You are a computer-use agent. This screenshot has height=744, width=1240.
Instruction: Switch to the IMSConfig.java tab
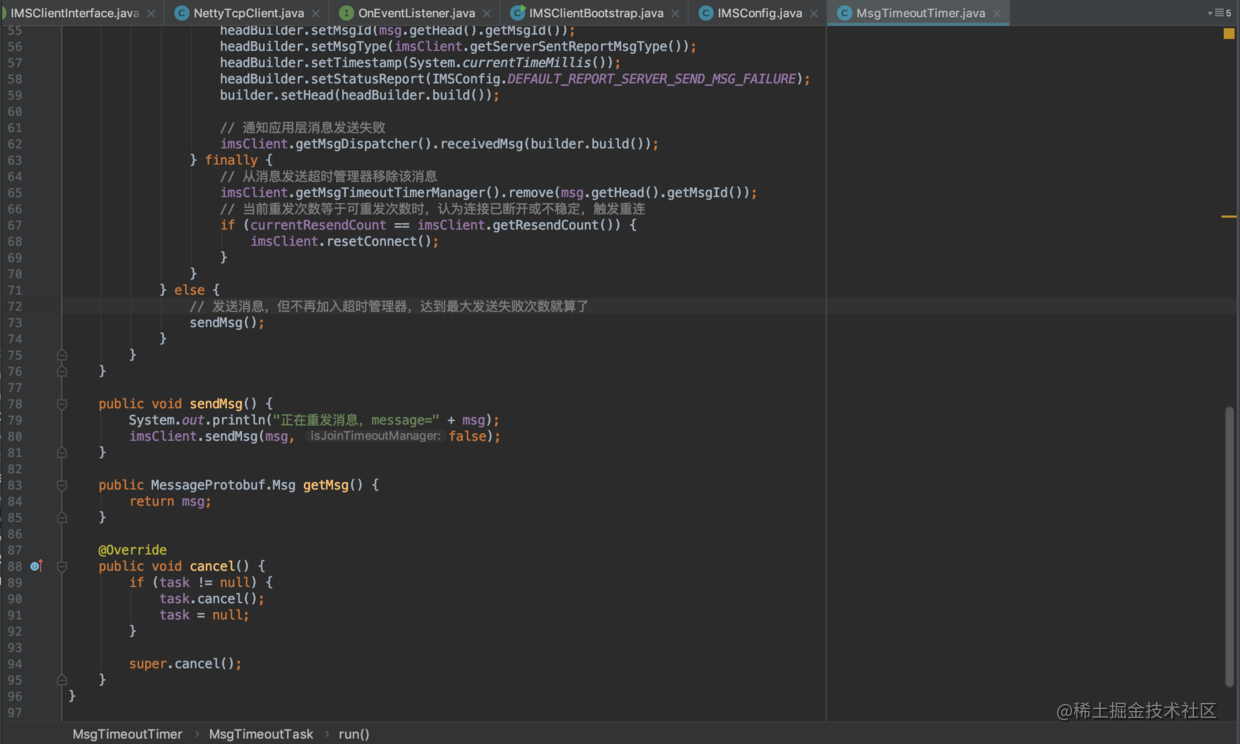coord(759,13)
